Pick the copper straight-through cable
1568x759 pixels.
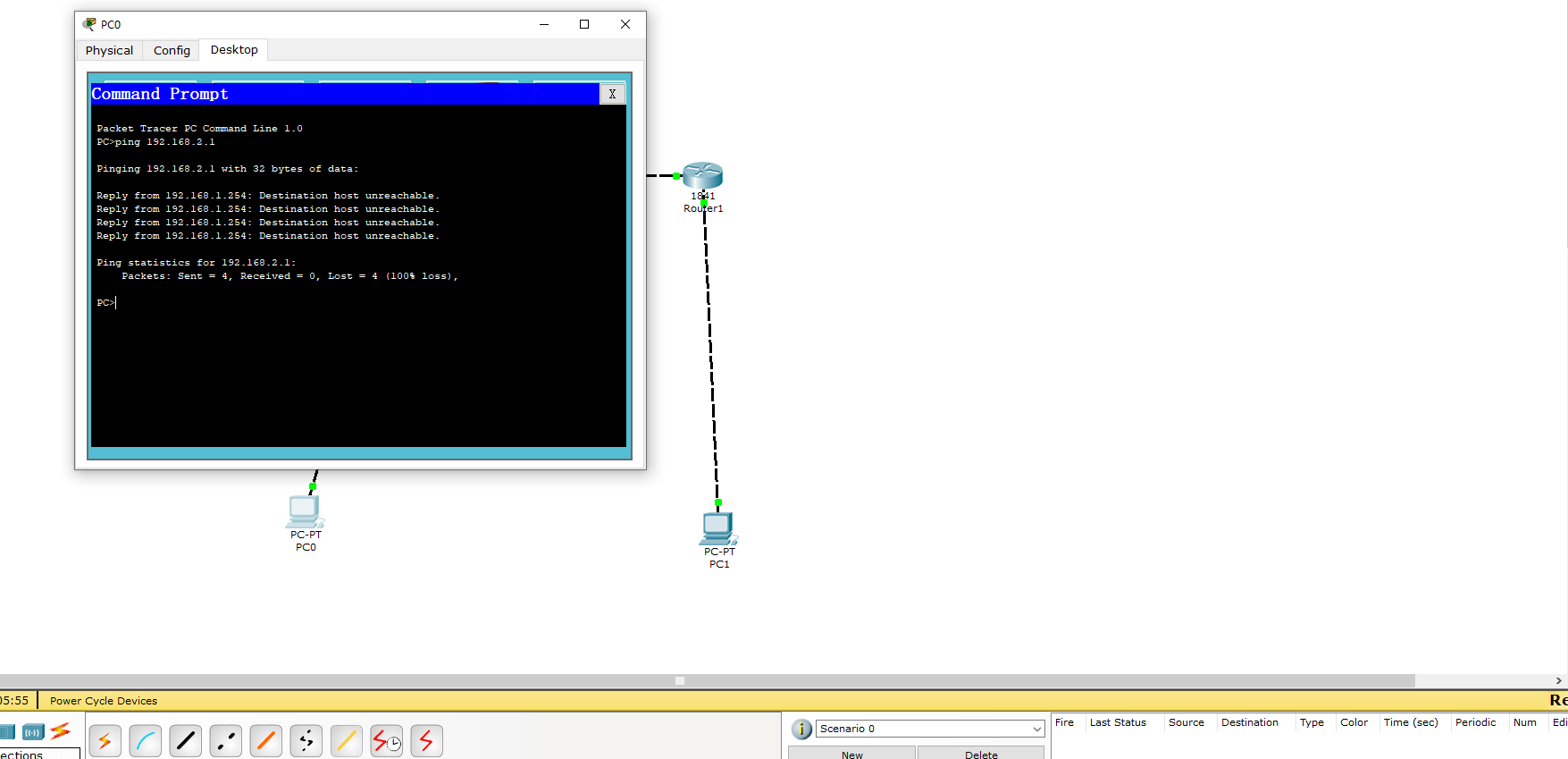pyautogui.click(x=185, y=740)
